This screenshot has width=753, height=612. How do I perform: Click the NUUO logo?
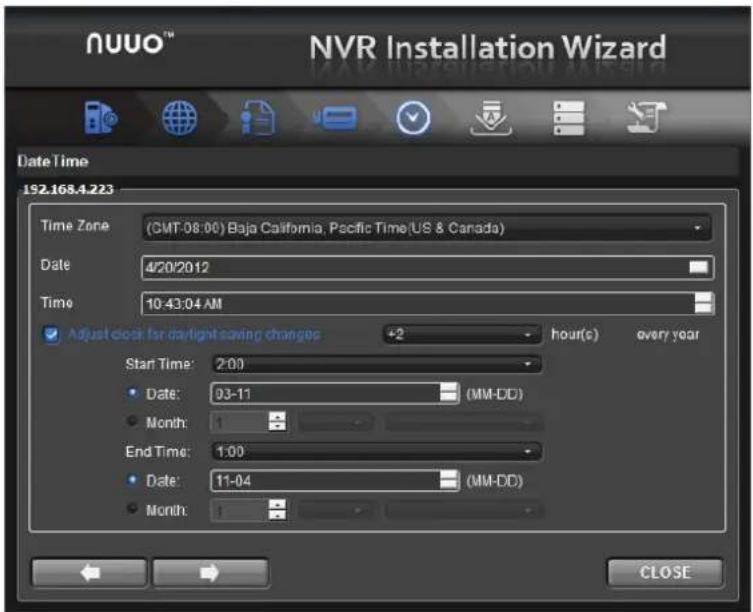(130, 43)
